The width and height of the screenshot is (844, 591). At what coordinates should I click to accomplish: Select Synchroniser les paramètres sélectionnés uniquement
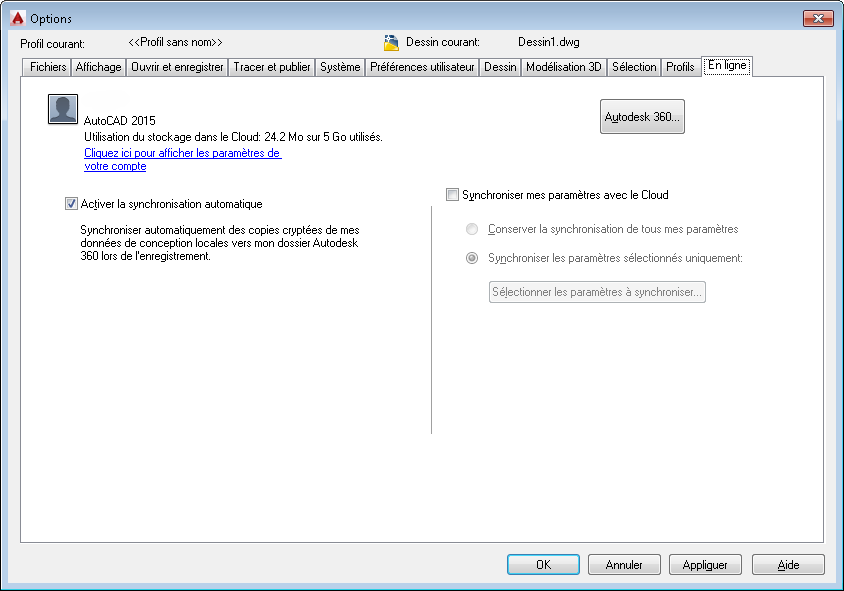(472, 258)
